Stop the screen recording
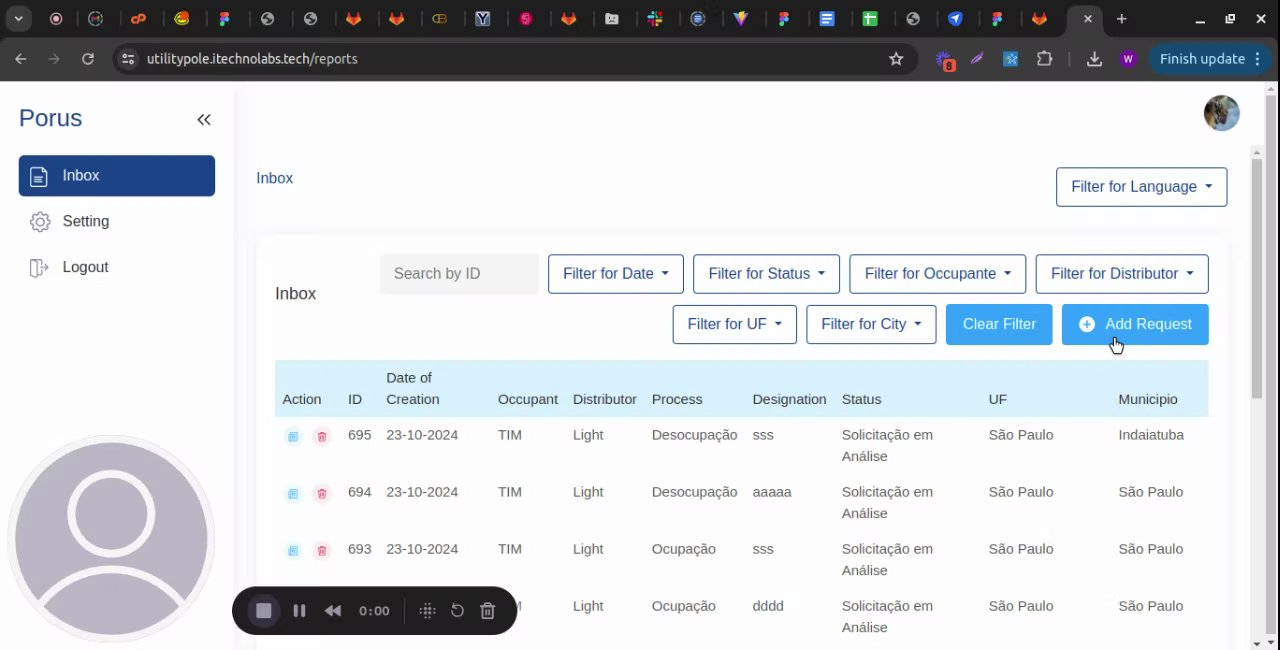 [264, 611]
